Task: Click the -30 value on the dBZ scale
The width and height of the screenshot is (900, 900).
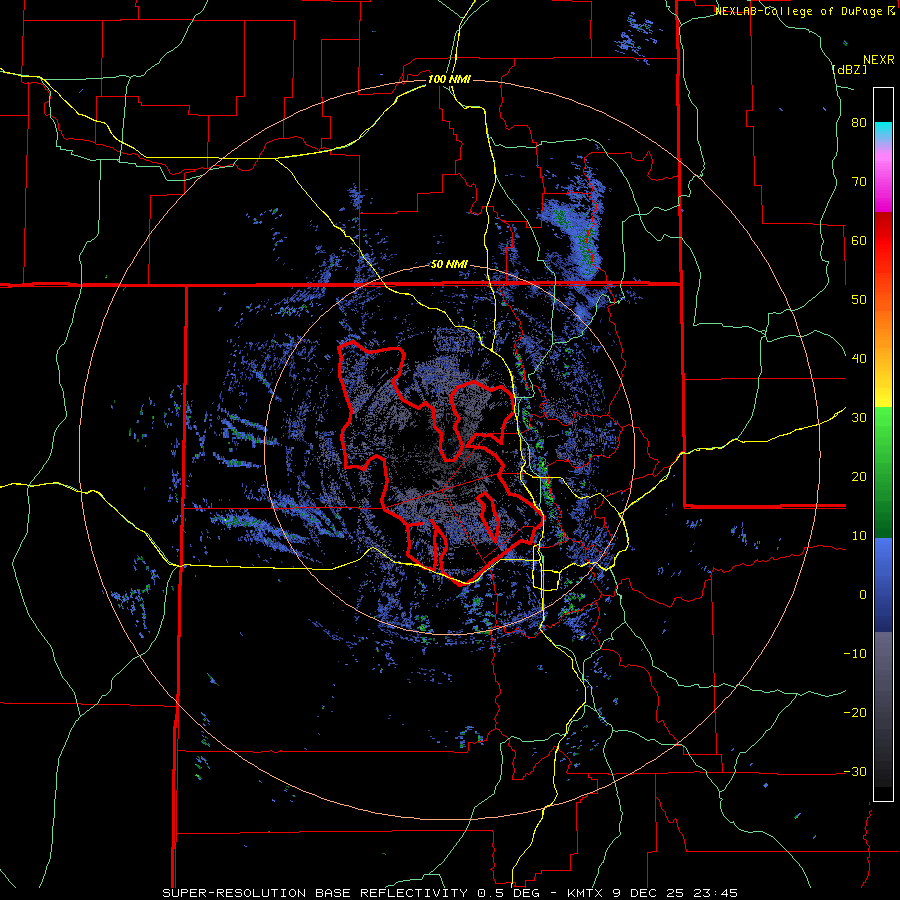Action: point(855,771)
